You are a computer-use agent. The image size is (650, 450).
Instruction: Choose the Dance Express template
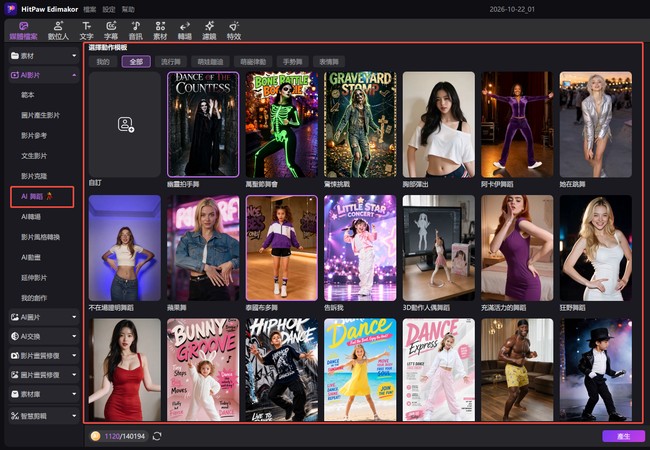pyautogui.click(x=439, y=370)
